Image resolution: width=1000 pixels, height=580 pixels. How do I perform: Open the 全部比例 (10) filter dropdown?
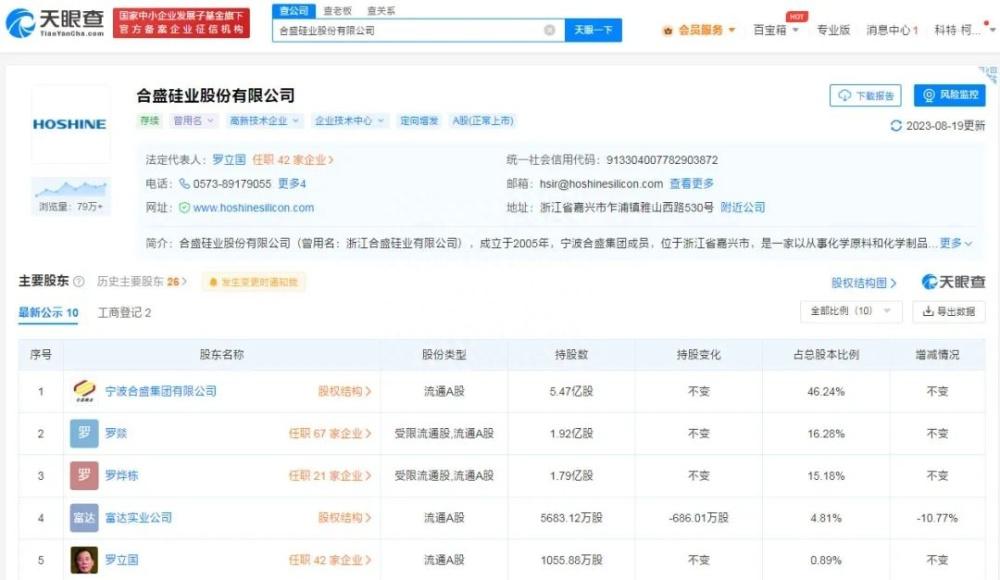pos(851,311)
